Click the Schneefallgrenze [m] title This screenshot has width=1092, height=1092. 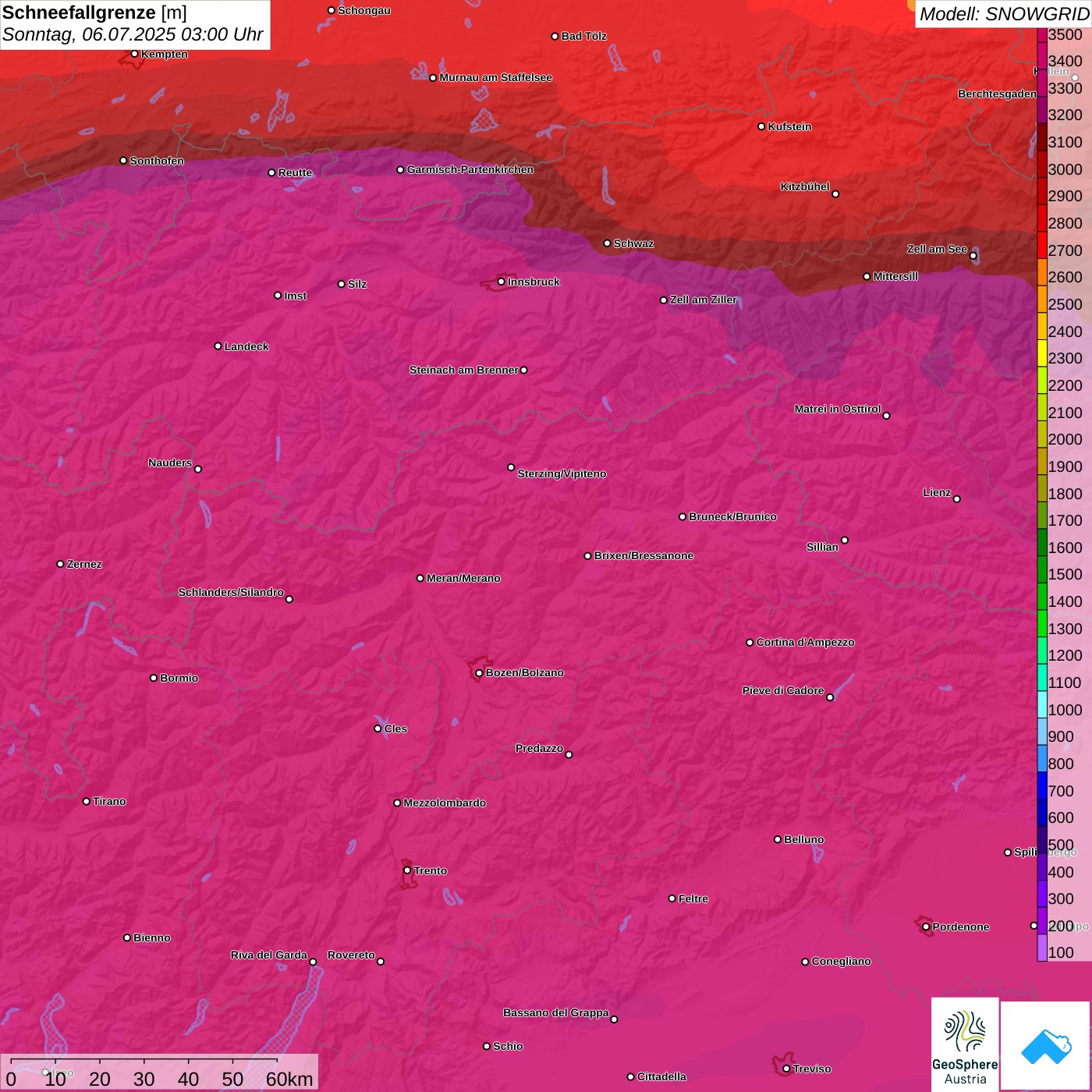[94, 12]
